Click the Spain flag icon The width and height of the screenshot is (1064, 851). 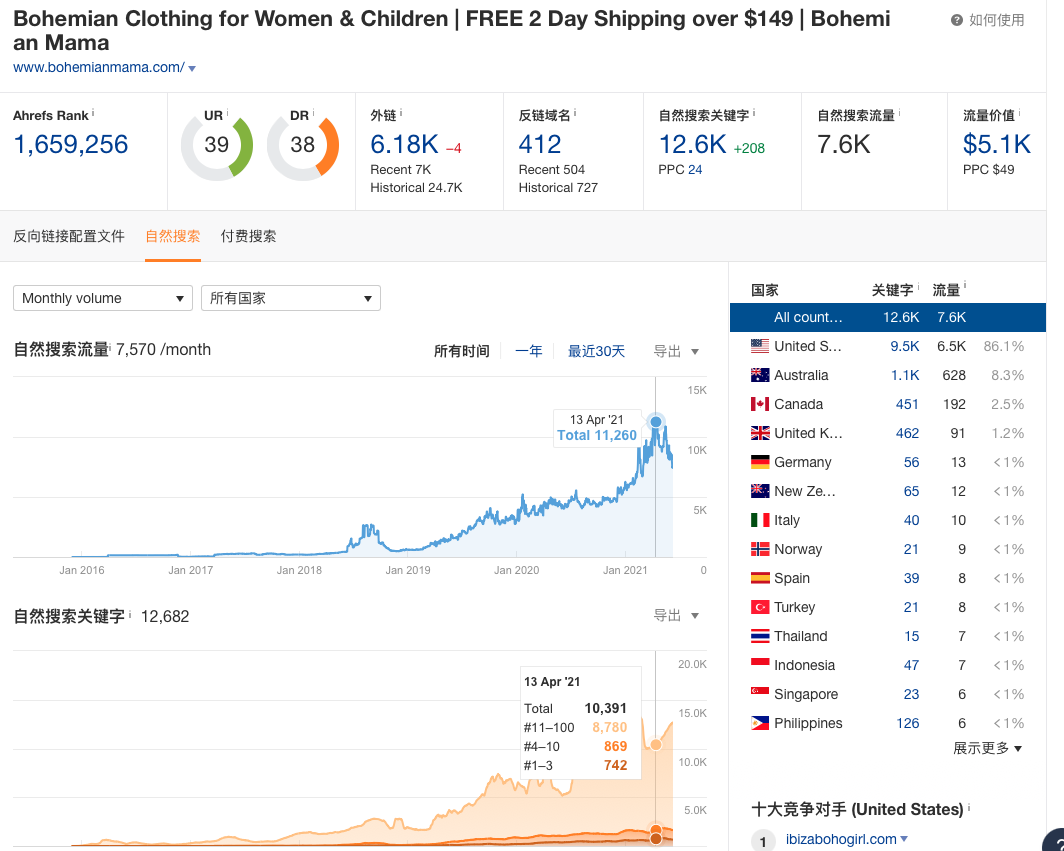[760, 578]
